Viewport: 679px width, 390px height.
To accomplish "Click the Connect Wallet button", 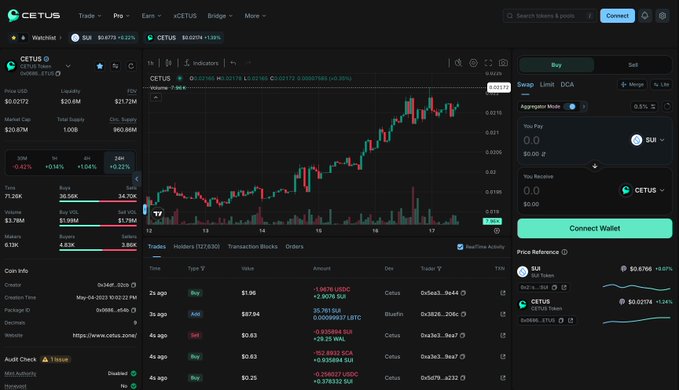I will pos(595,228).
